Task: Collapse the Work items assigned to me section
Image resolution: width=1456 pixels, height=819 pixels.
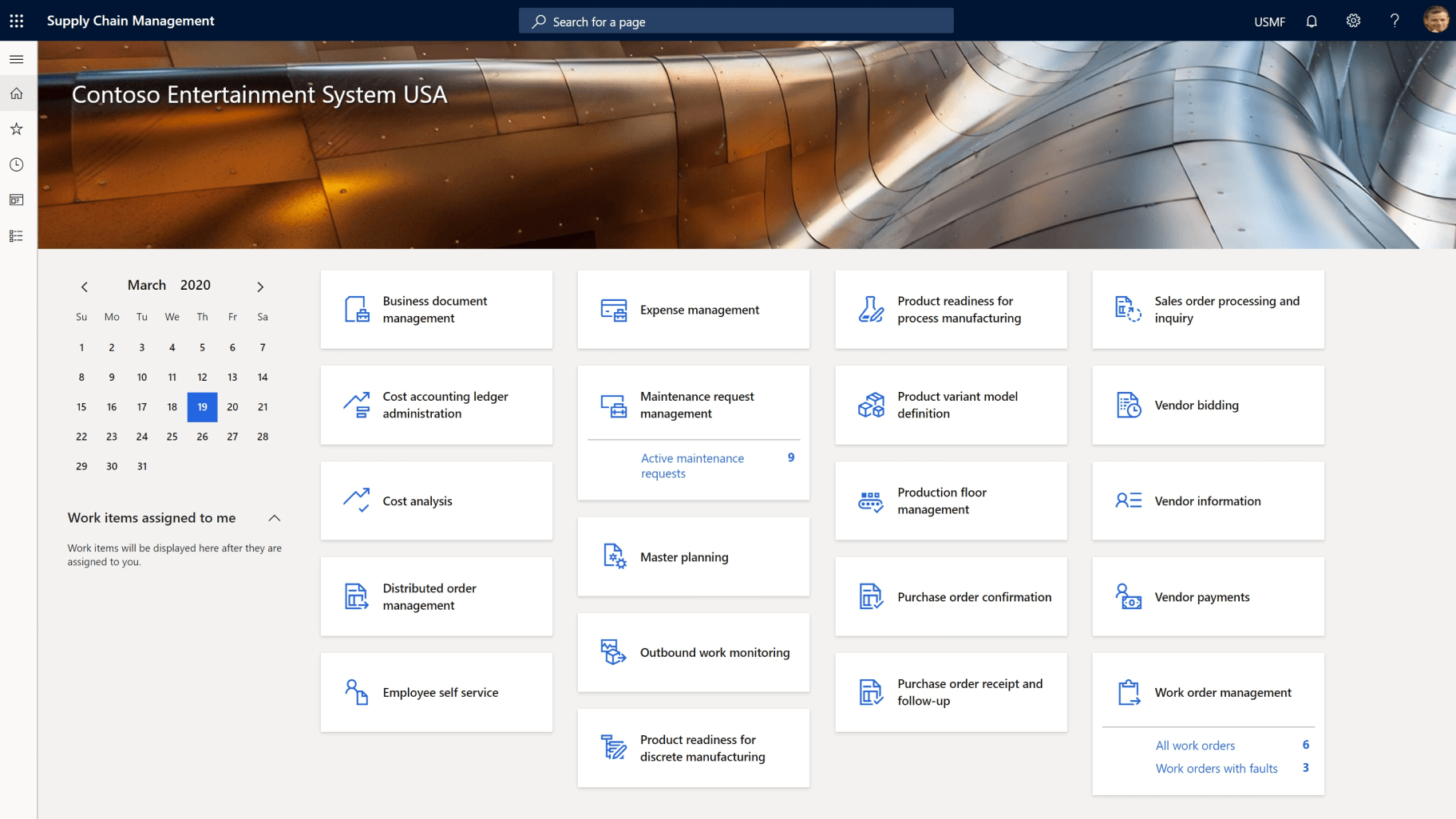Action: tap(275, 517)
